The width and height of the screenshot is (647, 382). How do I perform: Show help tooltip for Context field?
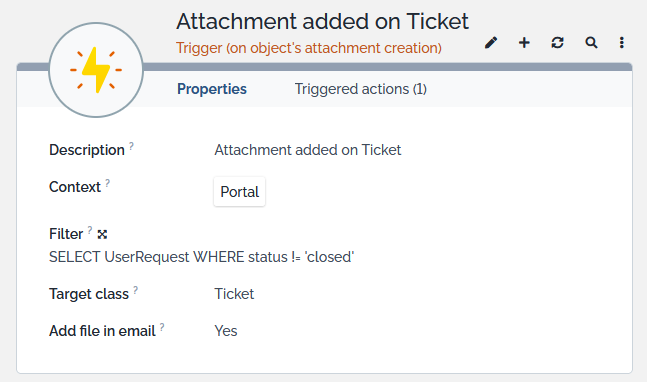click(107, 183)
